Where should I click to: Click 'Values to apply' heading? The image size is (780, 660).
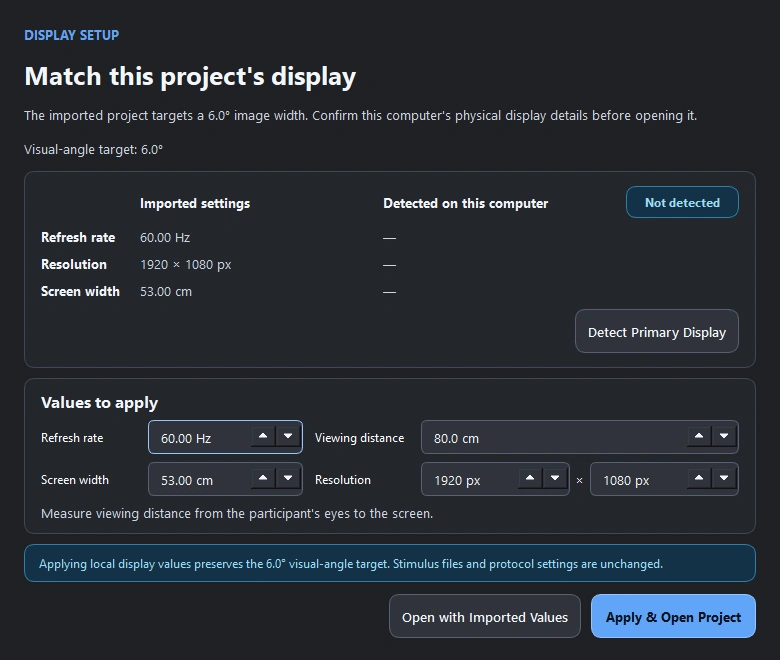99,402
